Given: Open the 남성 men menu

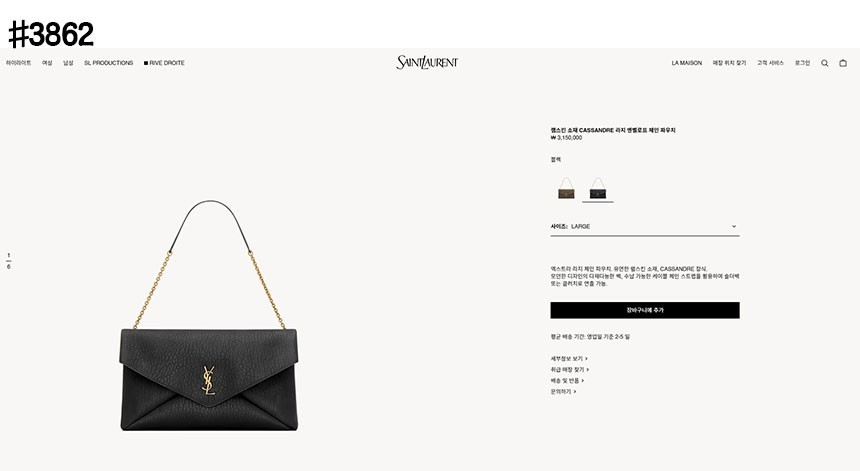Looking at the screenshot, I should [x=68, y=63].
